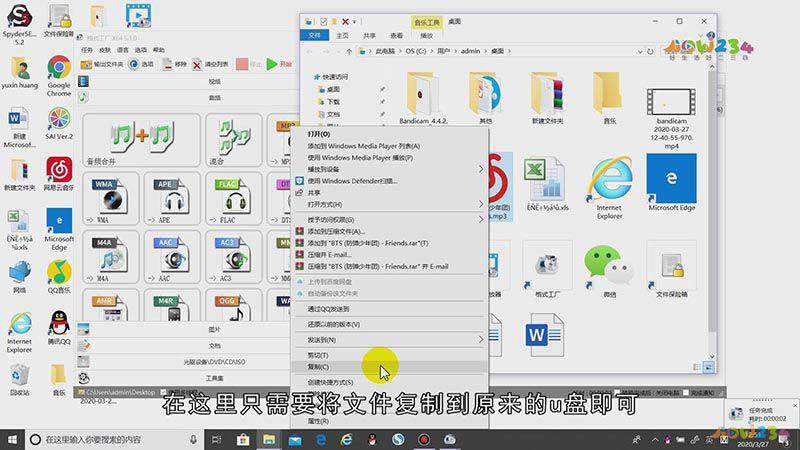Screen dimensions: 800x450
Task: Click the 移除 remove toolbar button
Action: 174,64
